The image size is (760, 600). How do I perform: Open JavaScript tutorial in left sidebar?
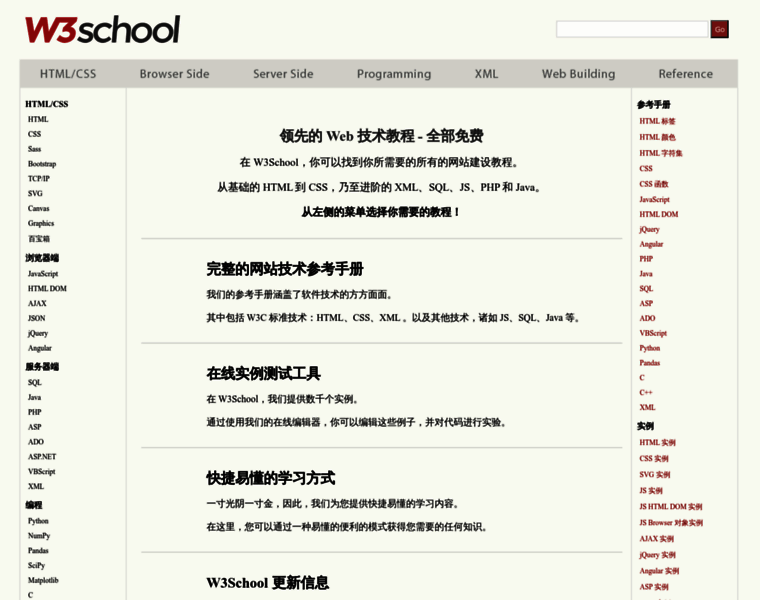click(x=43, y=274)
